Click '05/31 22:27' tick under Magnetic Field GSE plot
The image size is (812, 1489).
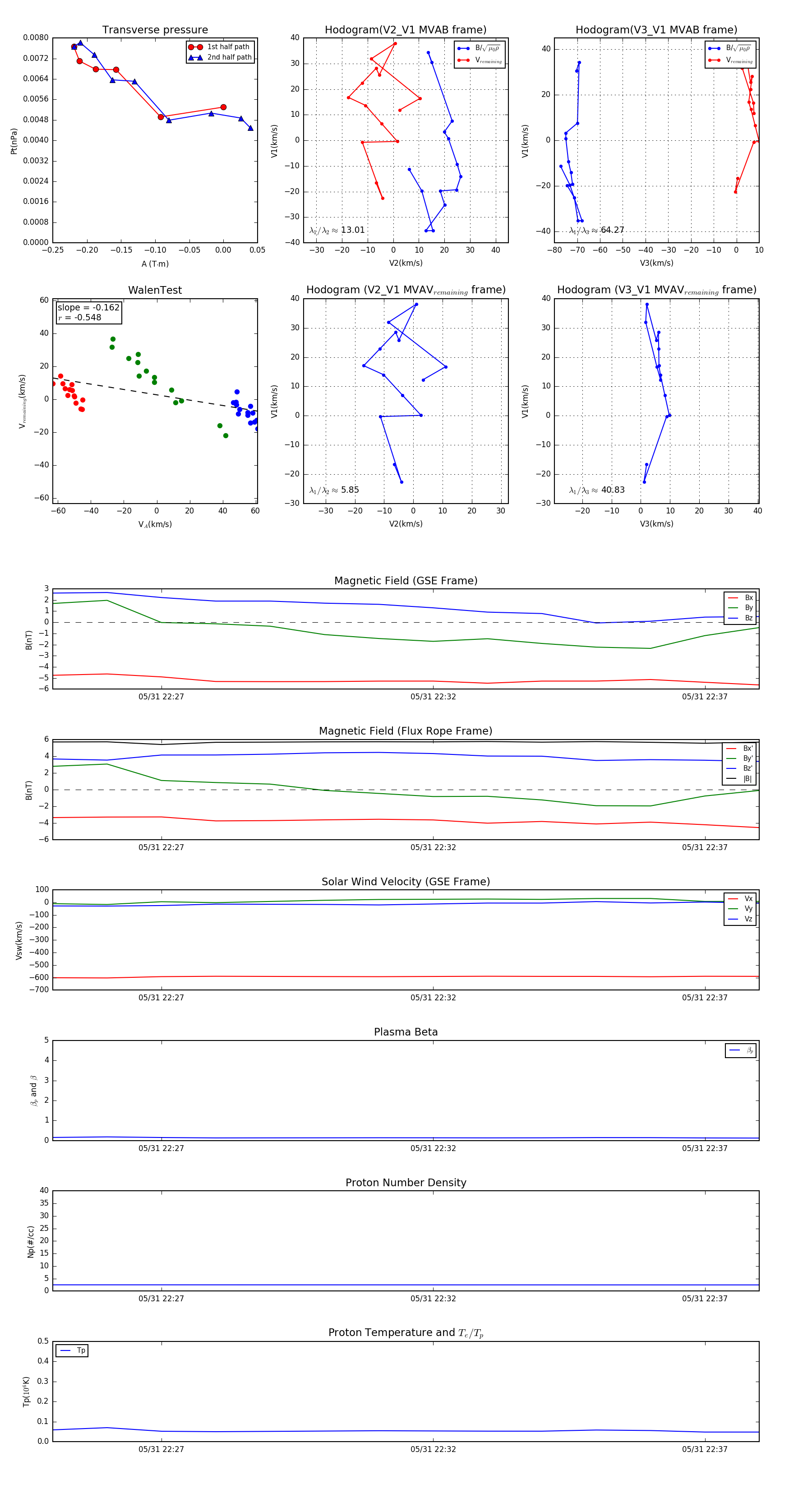tap(161, 697)
